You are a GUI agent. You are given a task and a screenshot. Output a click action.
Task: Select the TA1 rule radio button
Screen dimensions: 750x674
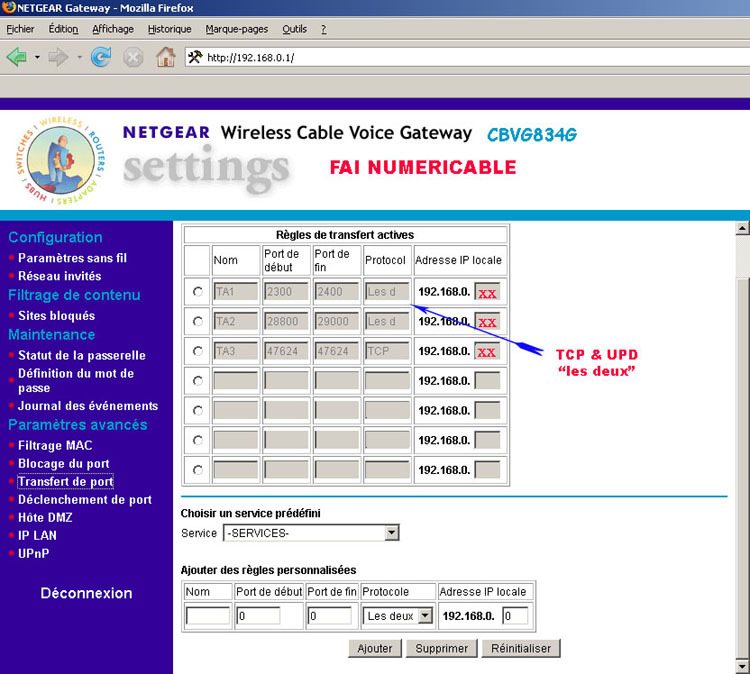[x=197, y=292]
